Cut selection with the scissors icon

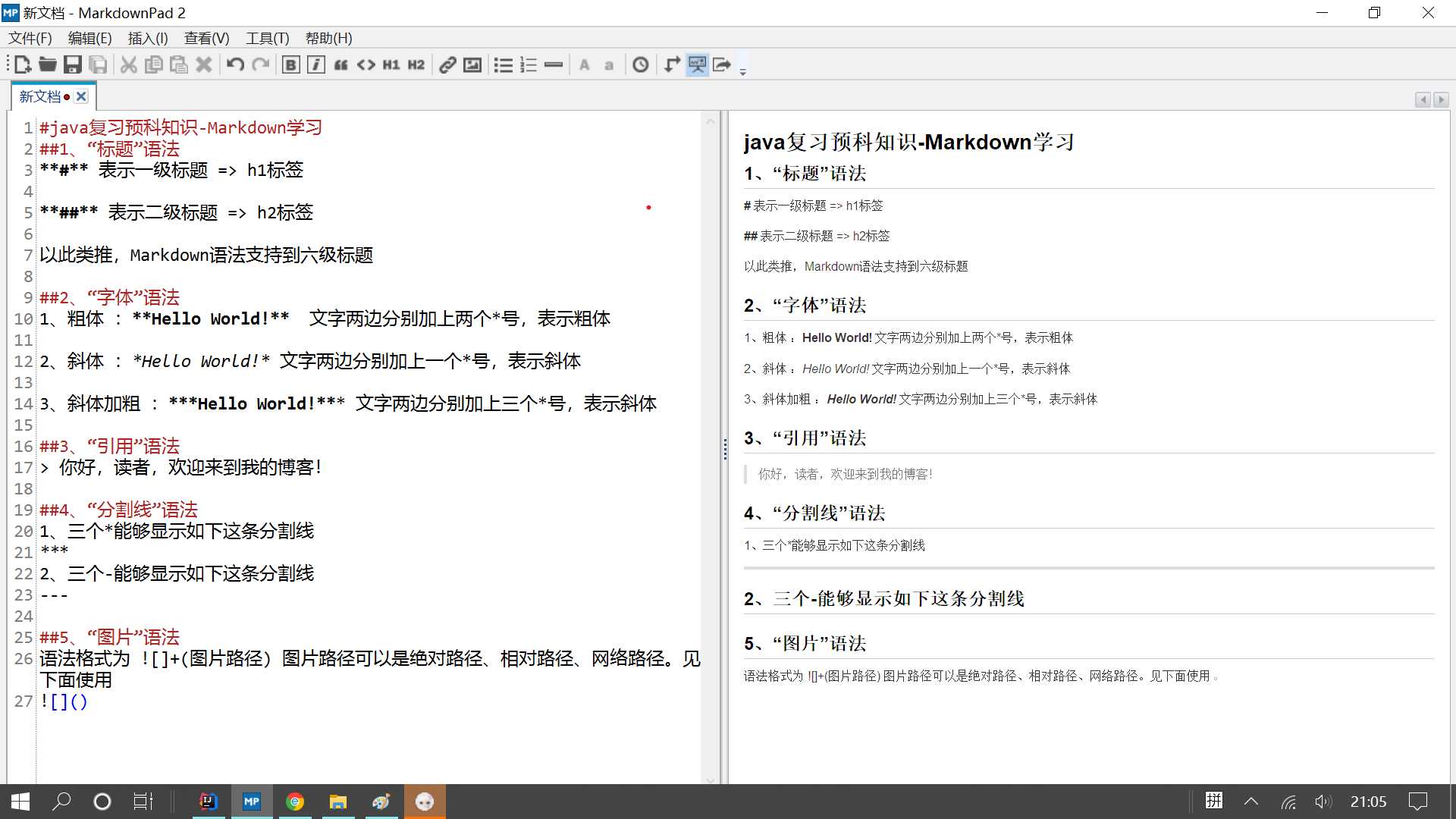pyautogui.click(x=129, y=65)
